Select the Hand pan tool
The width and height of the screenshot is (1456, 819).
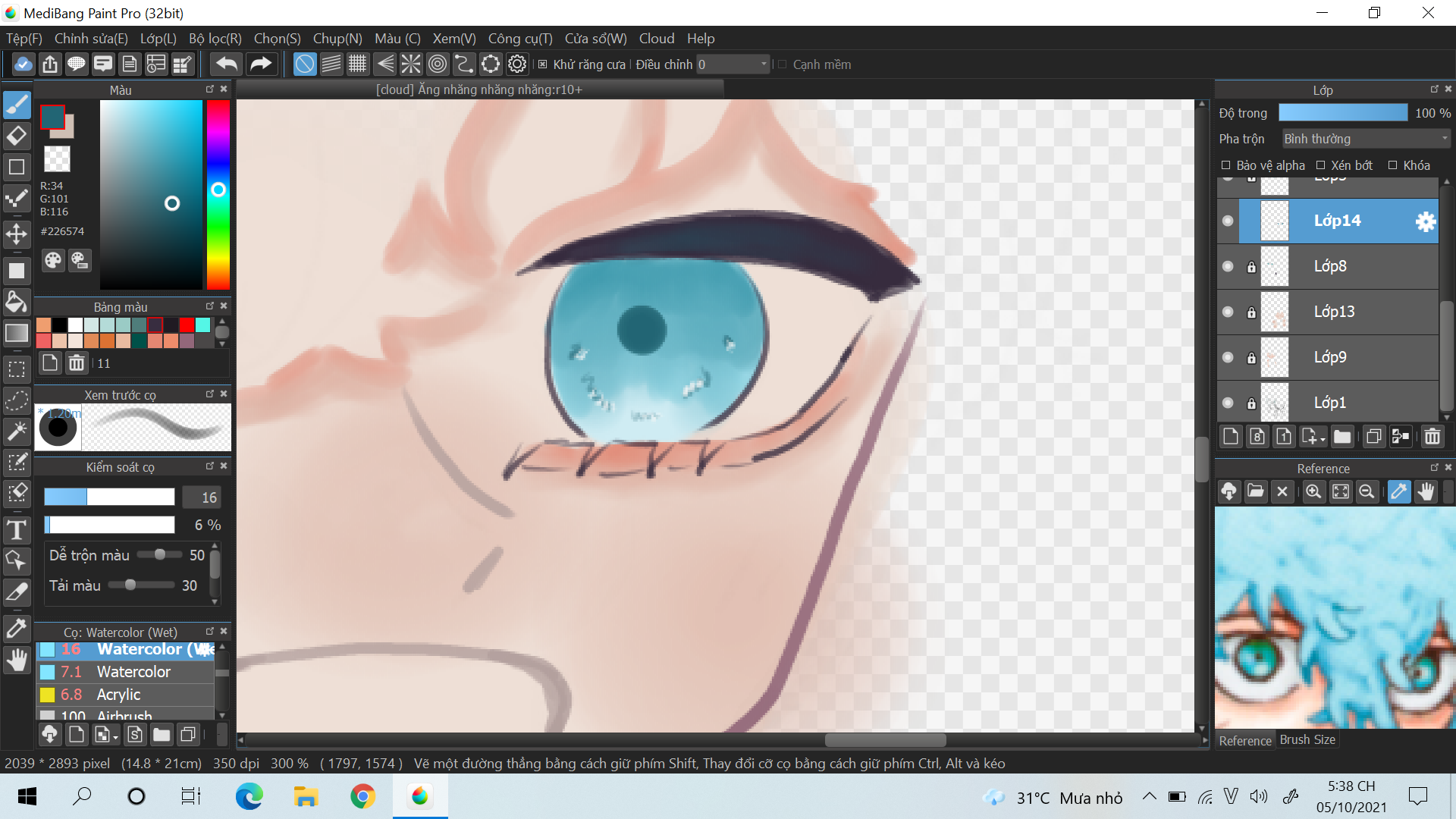[17, 661]
